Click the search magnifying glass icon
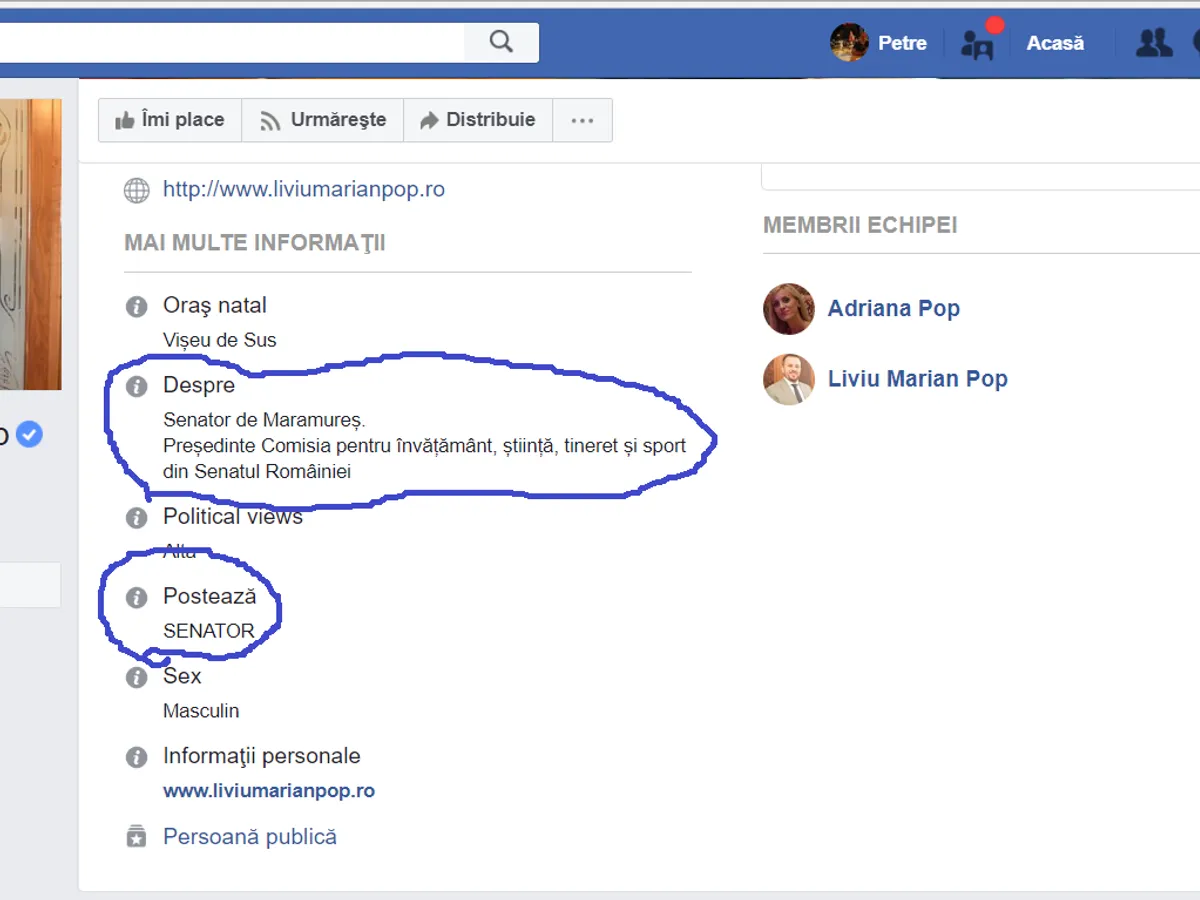Viewport: 1200px width, 900px height. coord(501,42)
